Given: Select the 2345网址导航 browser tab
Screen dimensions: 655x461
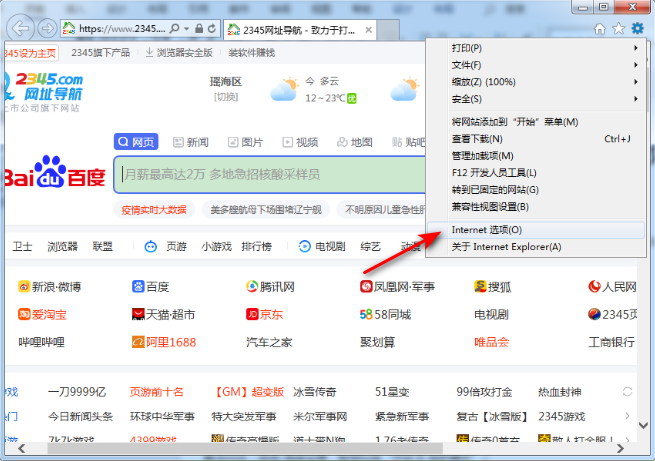Looking at the screenshot, I should click(x=300, y=30).
